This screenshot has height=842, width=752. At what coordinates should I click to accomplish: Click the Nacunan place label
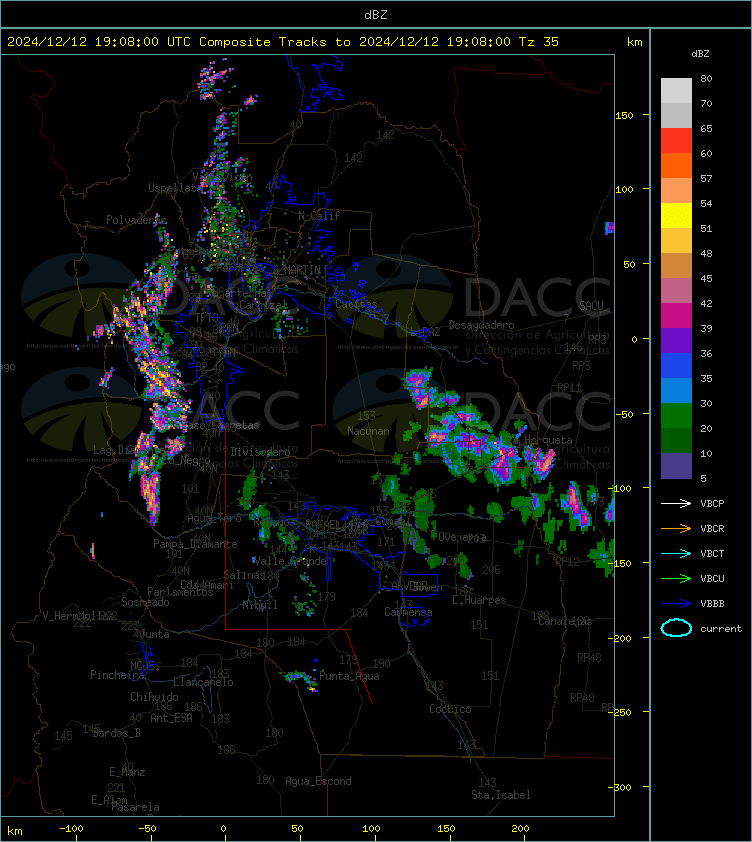(368, 431)
